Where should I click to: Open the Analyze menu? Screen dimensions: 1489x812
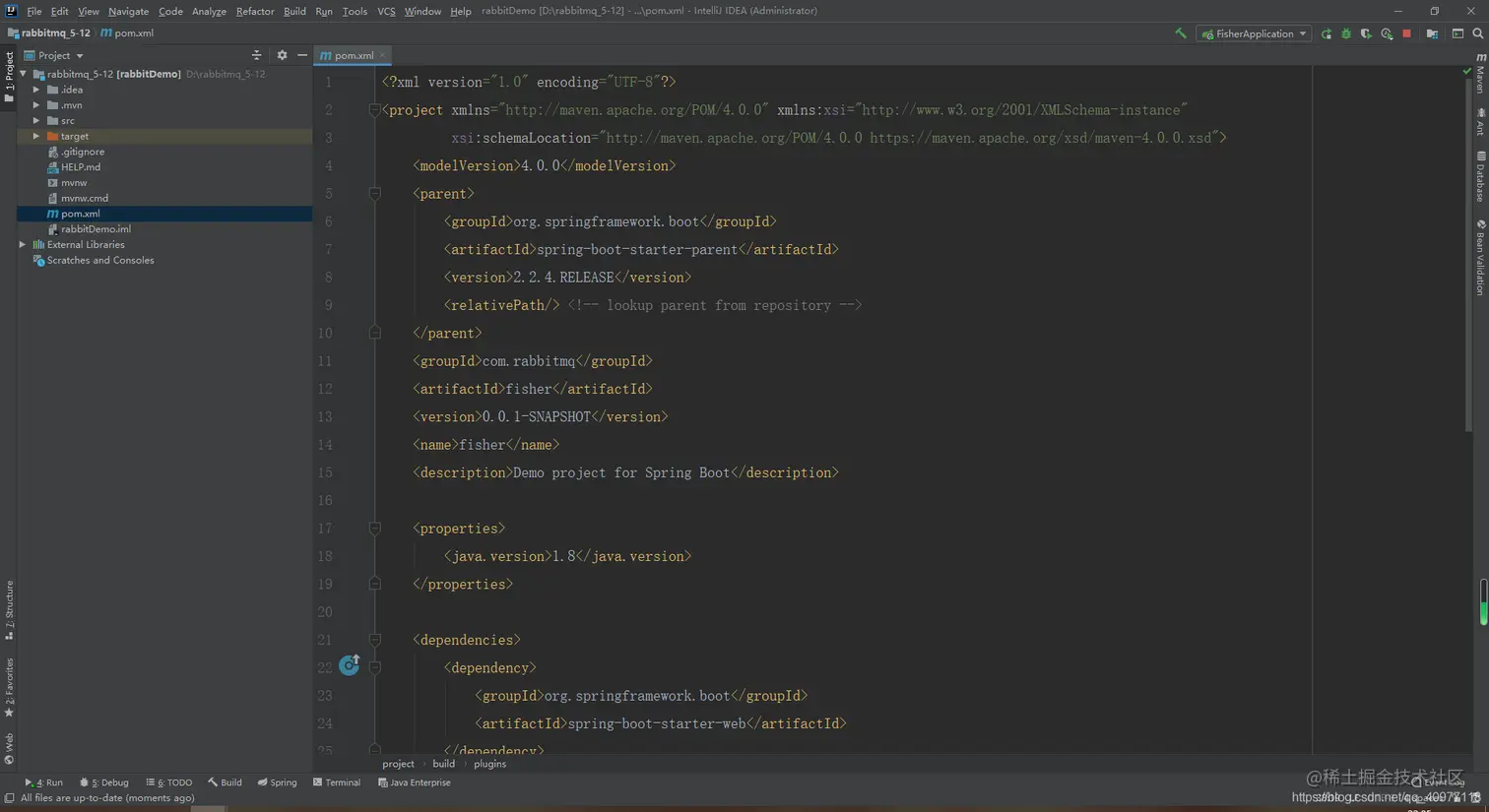[209, 11]
